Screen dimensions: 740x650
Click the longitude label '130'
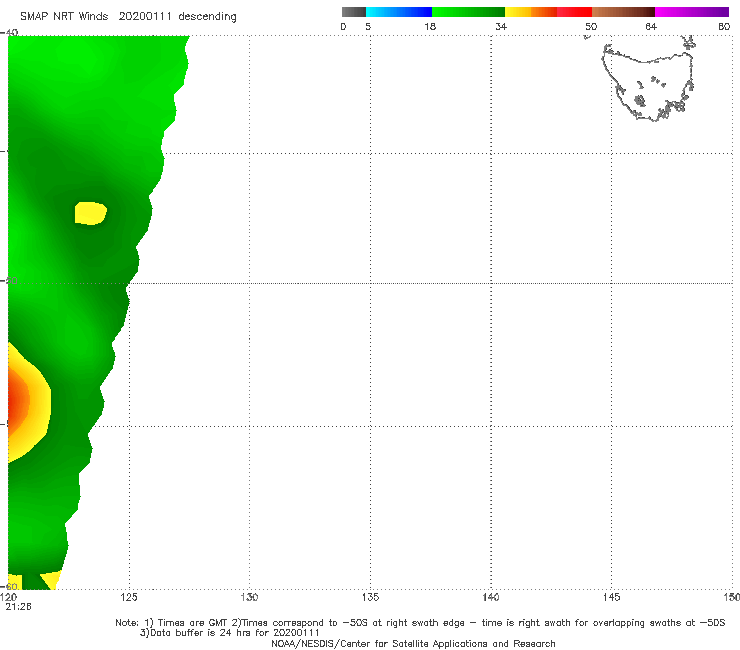(x=249, y=598)
